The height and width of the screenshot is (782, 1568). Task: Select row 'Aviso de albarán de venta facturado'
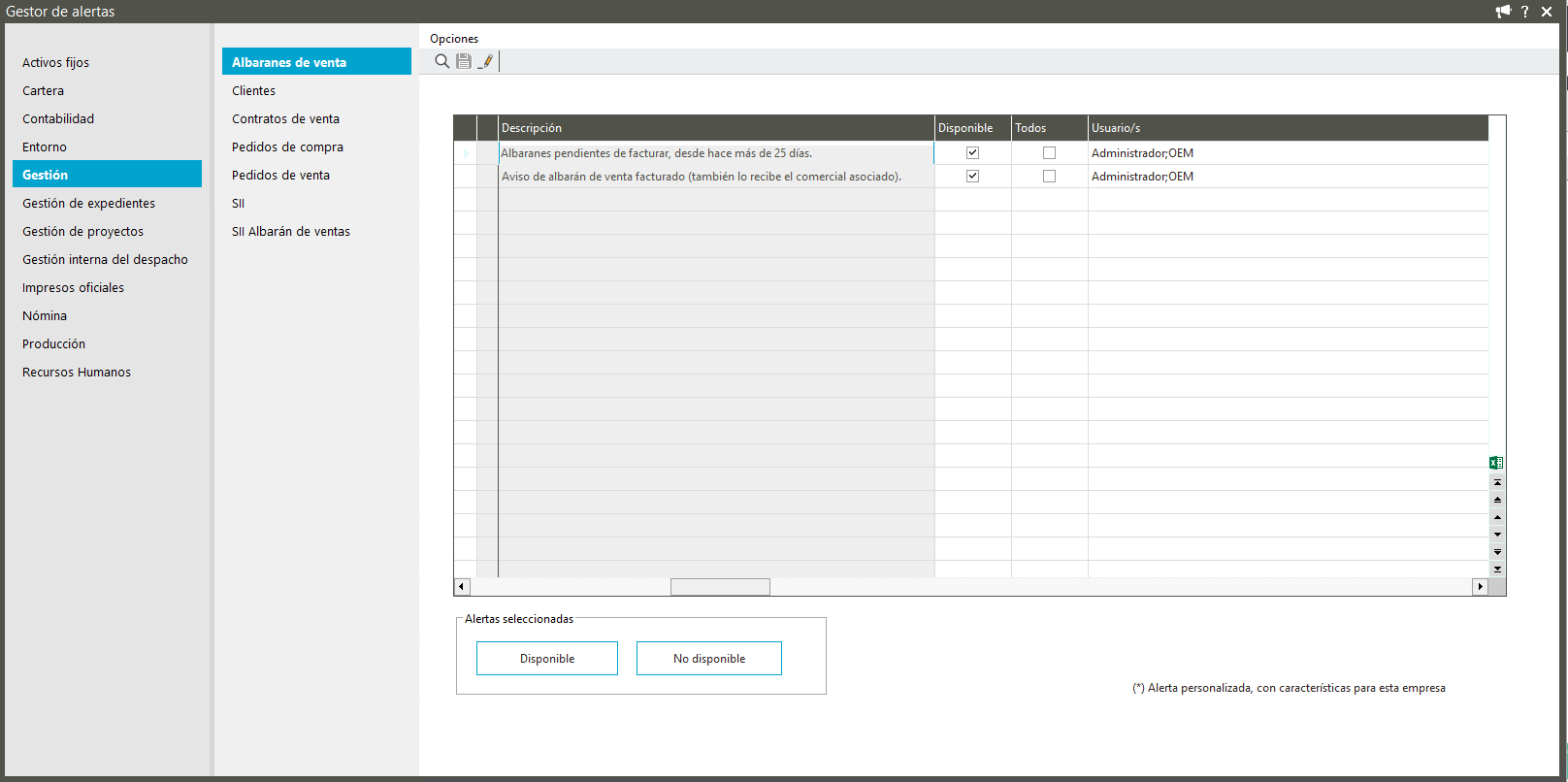[x=716, y=177]
